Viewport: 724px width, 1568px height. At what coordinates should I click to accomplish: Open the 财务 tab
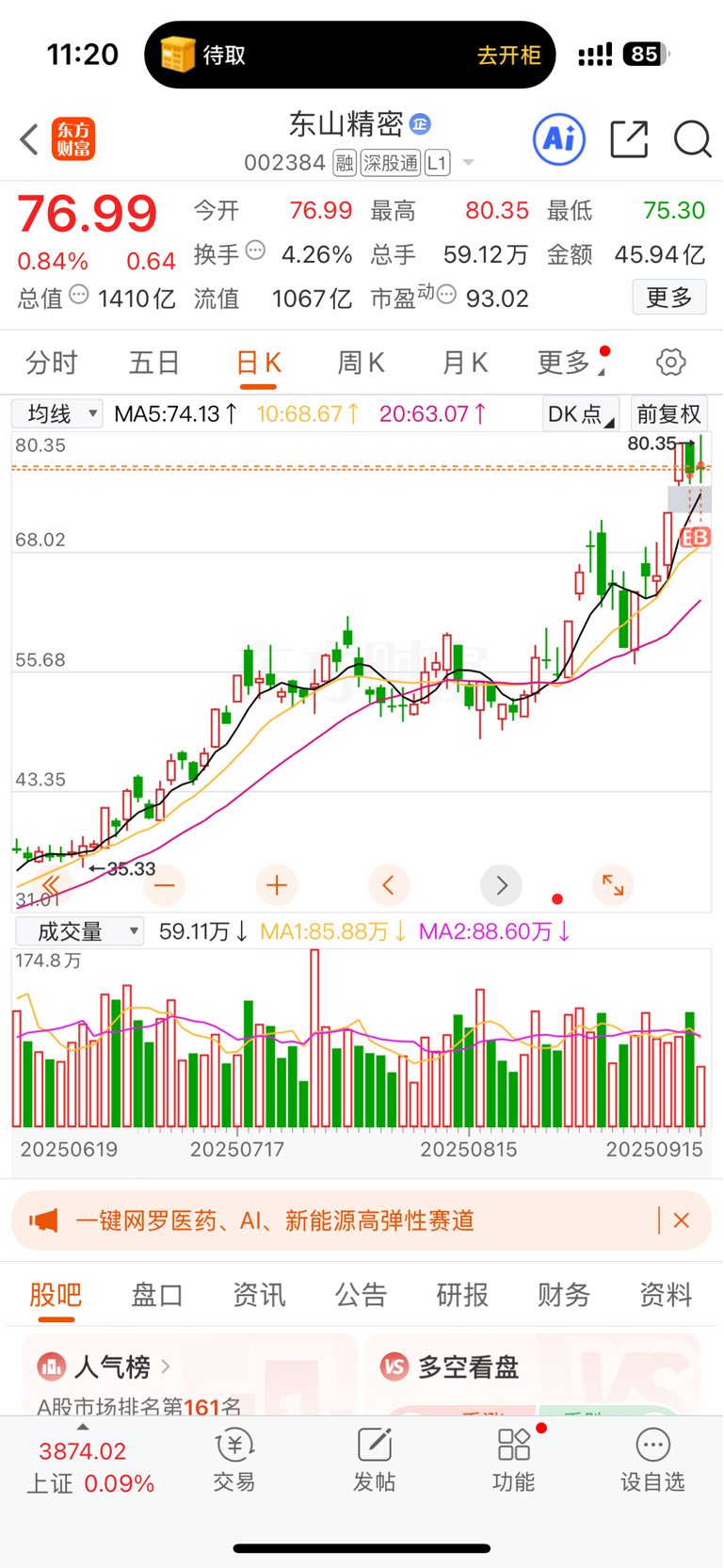[x=564, y=1295]
